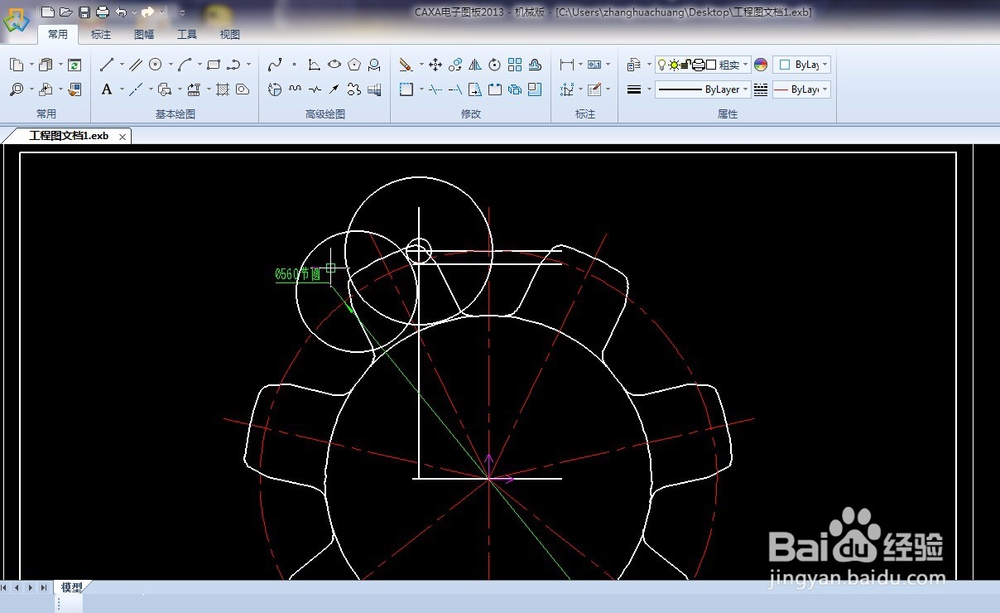1000x613 pixels.
Task: Select the Hatch fill tool
Action: (x=223, y=89)
